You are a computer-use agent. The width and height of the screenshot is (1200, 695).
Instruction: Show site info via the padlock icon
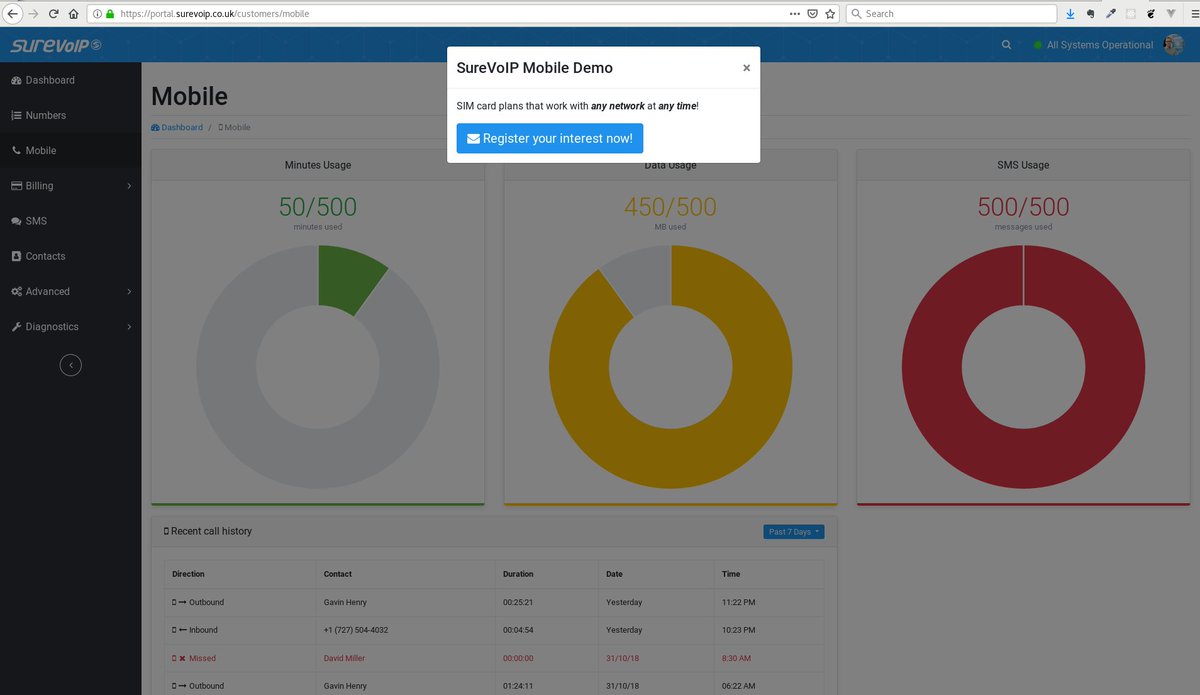(110, 14)
